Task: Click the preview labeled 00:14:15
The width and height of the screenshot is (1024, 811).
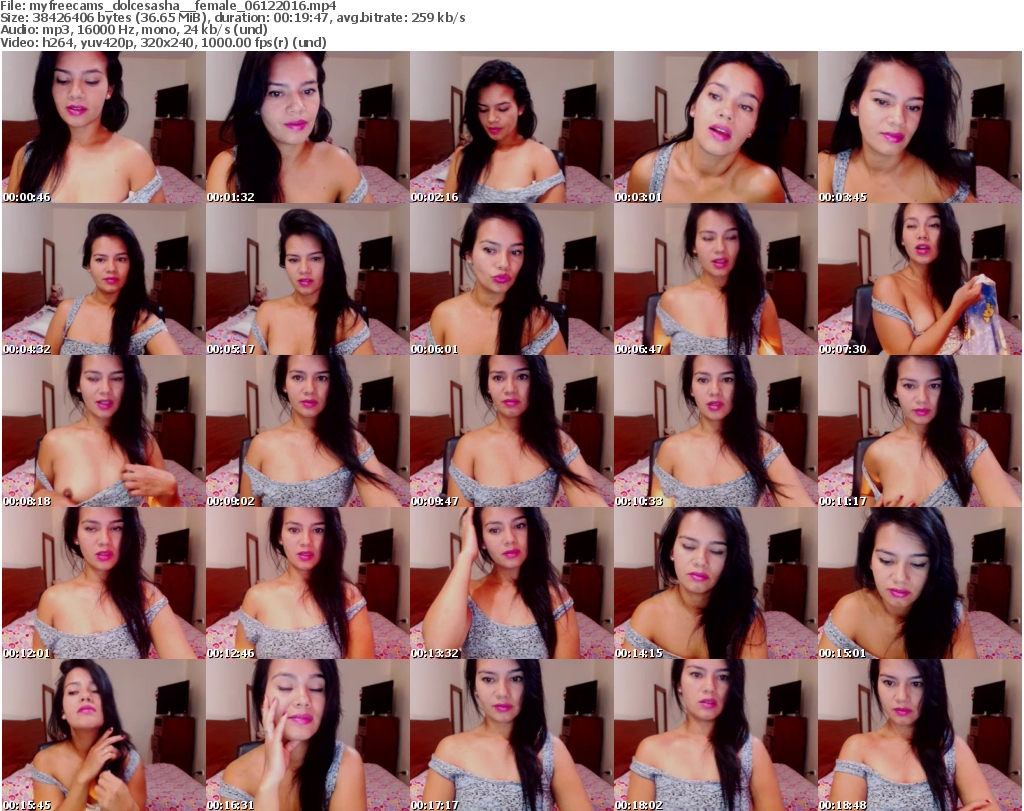Action: (715, 584)
